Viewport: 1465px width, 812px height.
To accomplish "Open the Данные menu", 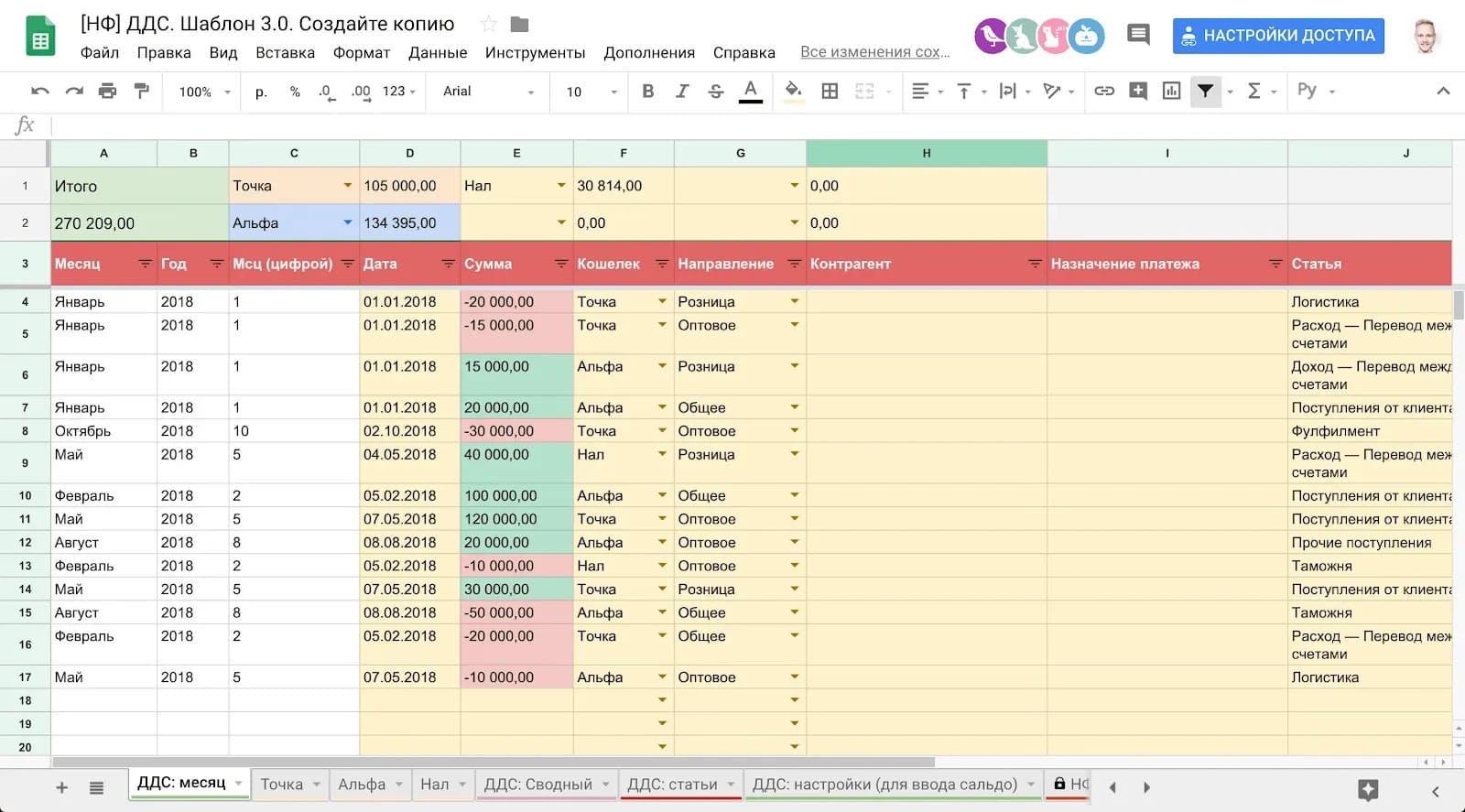I will [x=438, y=52].
